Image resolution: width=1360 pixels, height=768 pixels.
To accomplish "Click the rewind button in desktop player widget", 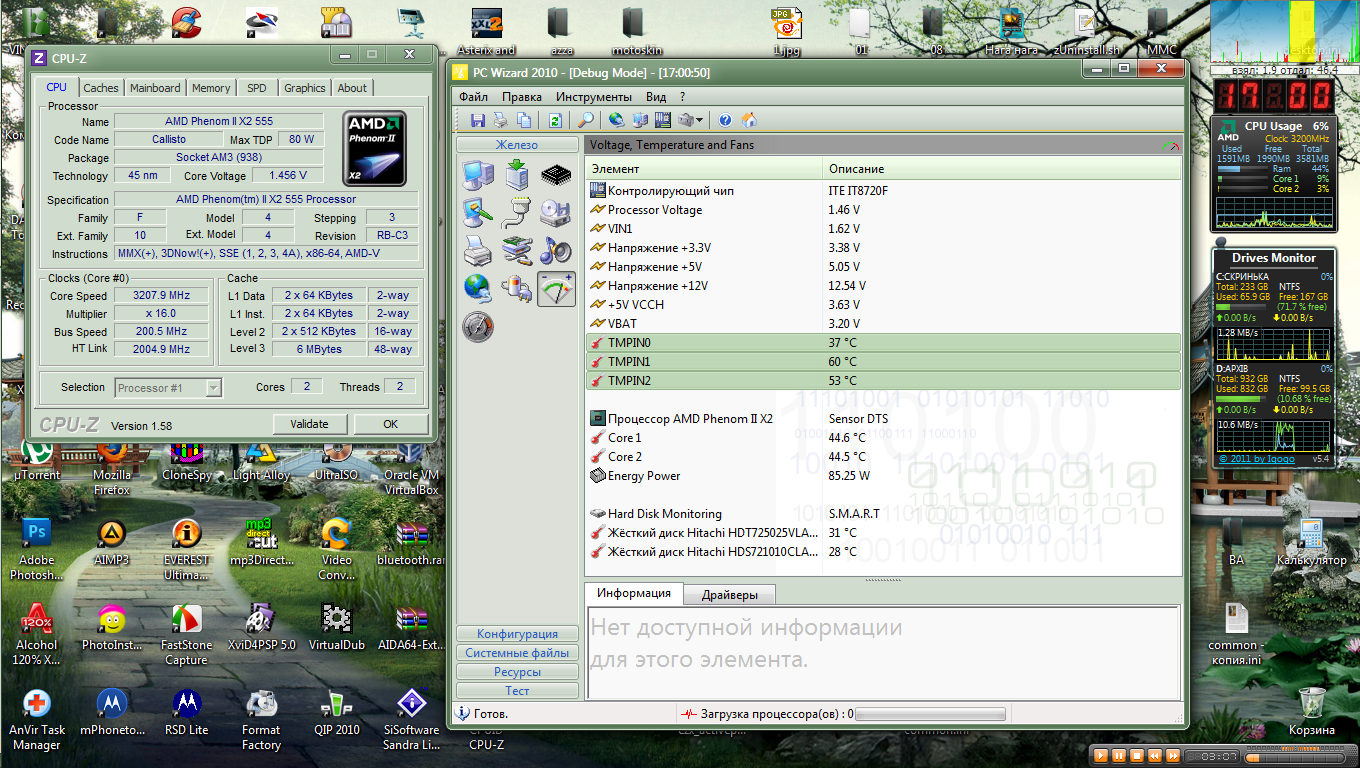I will click(x=1156, y=755).
